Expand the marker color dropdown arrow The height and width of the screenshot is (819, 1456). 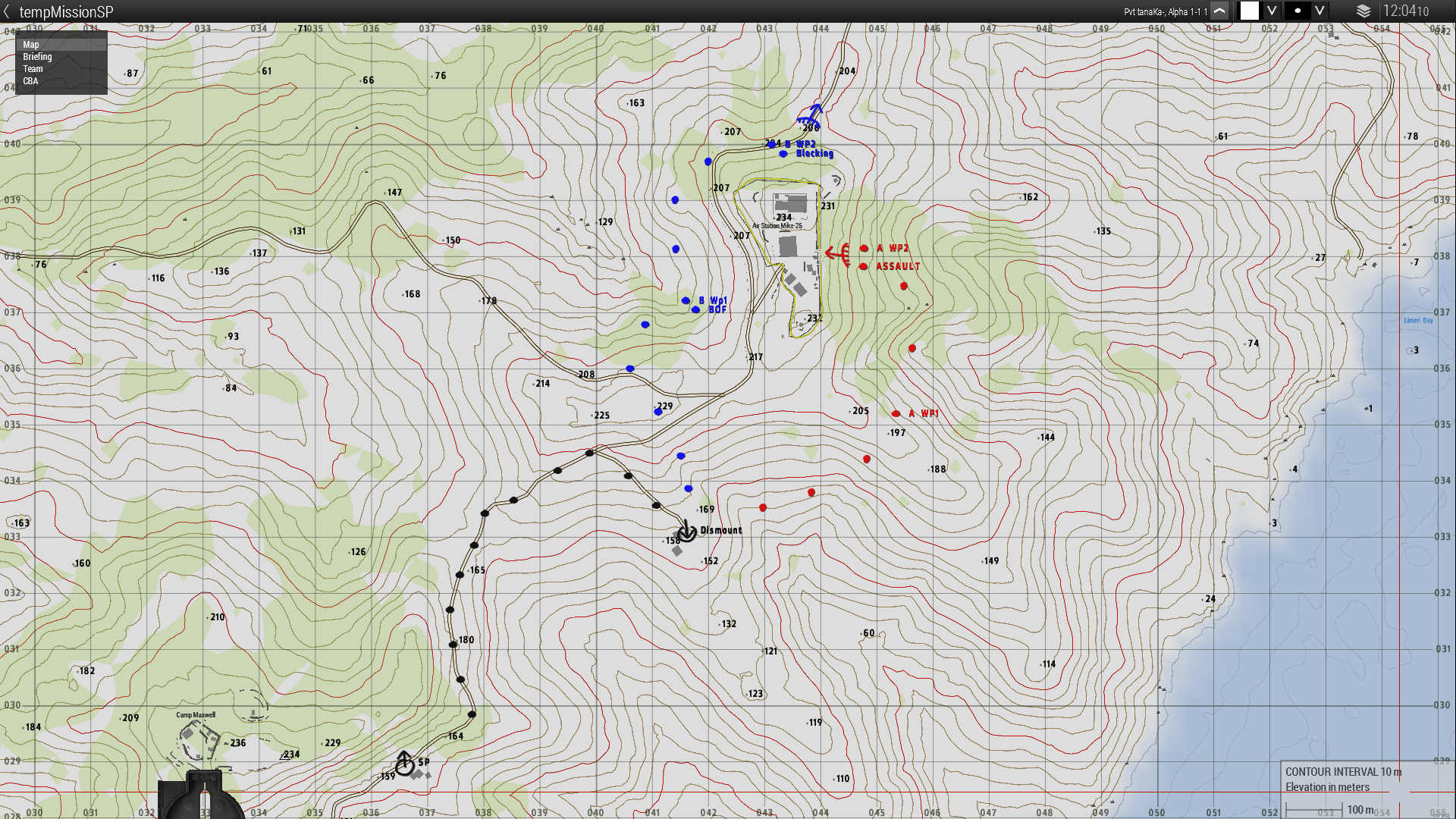pos(1272,11)
